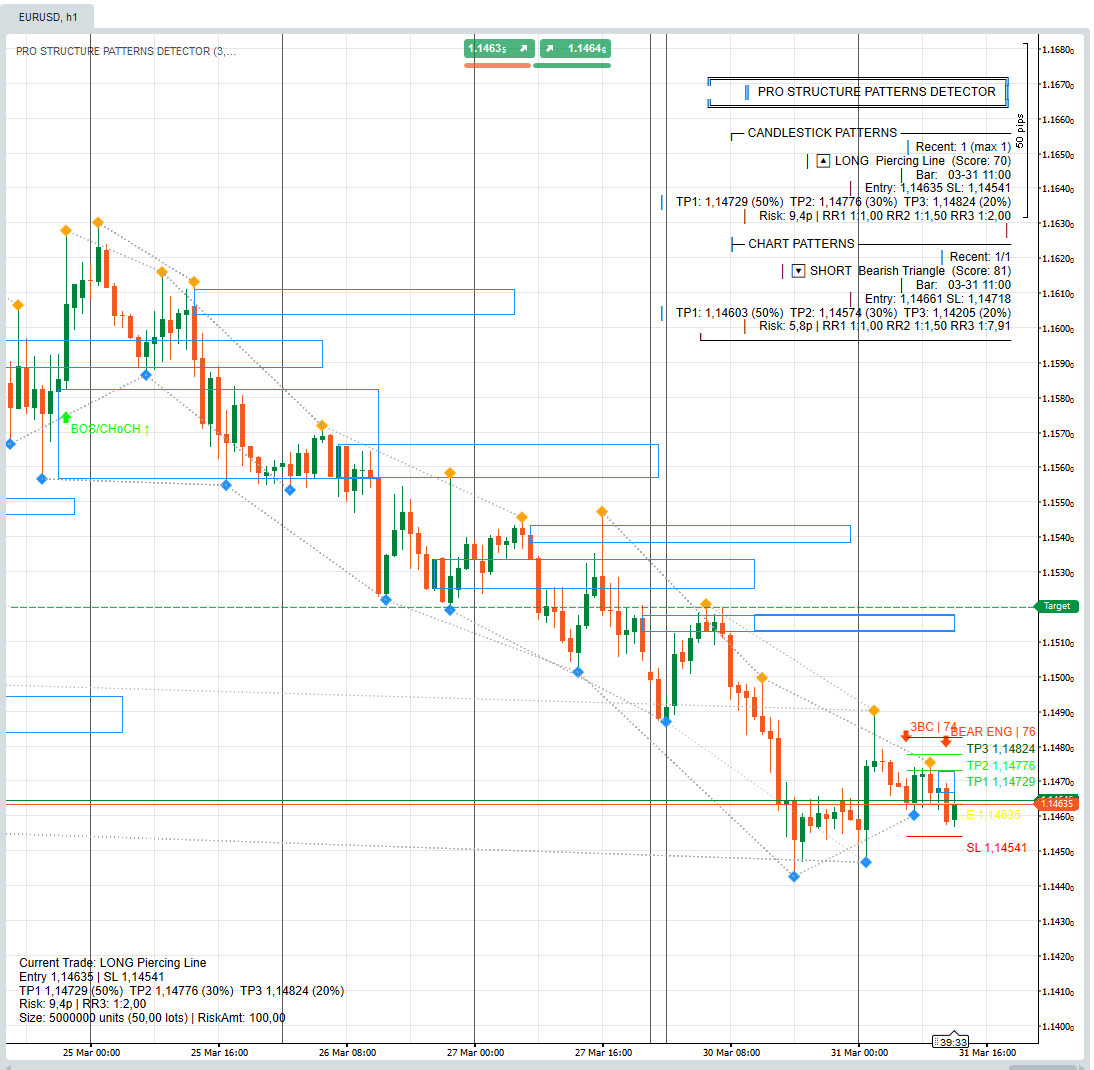The image size is (1094, 1070).
Task: Click the orange 1.14635 current price tag
Action: tap(1057, 803)
